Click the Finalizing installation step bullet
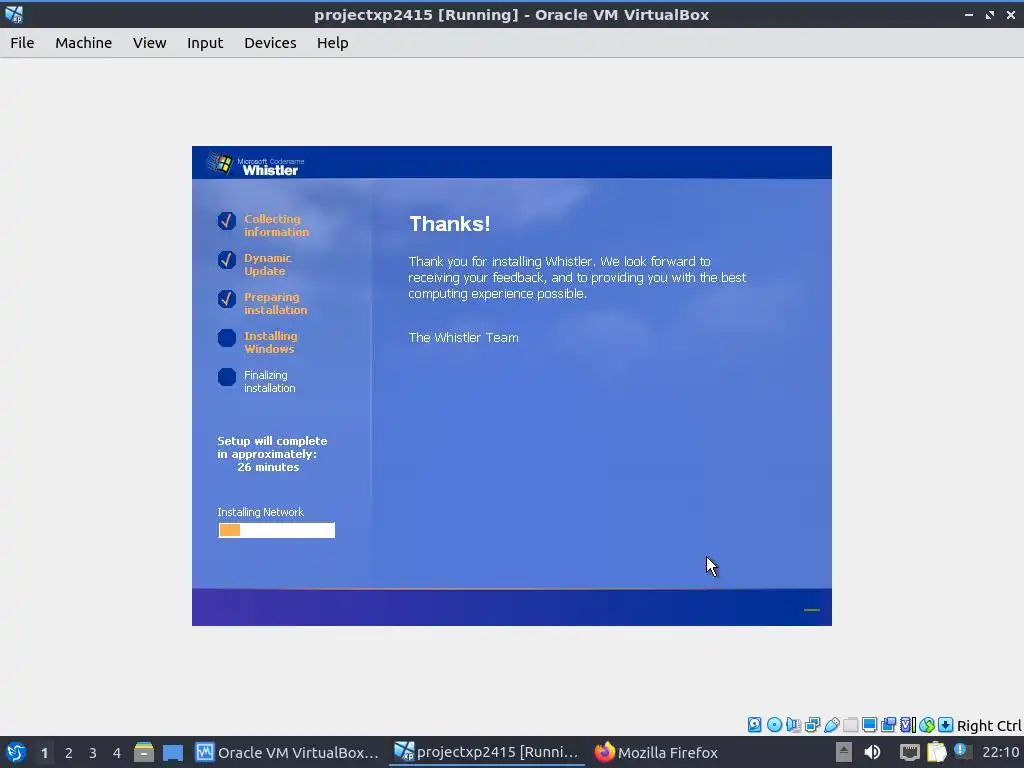The image size is (1024, 768). (x=227, y=377)
